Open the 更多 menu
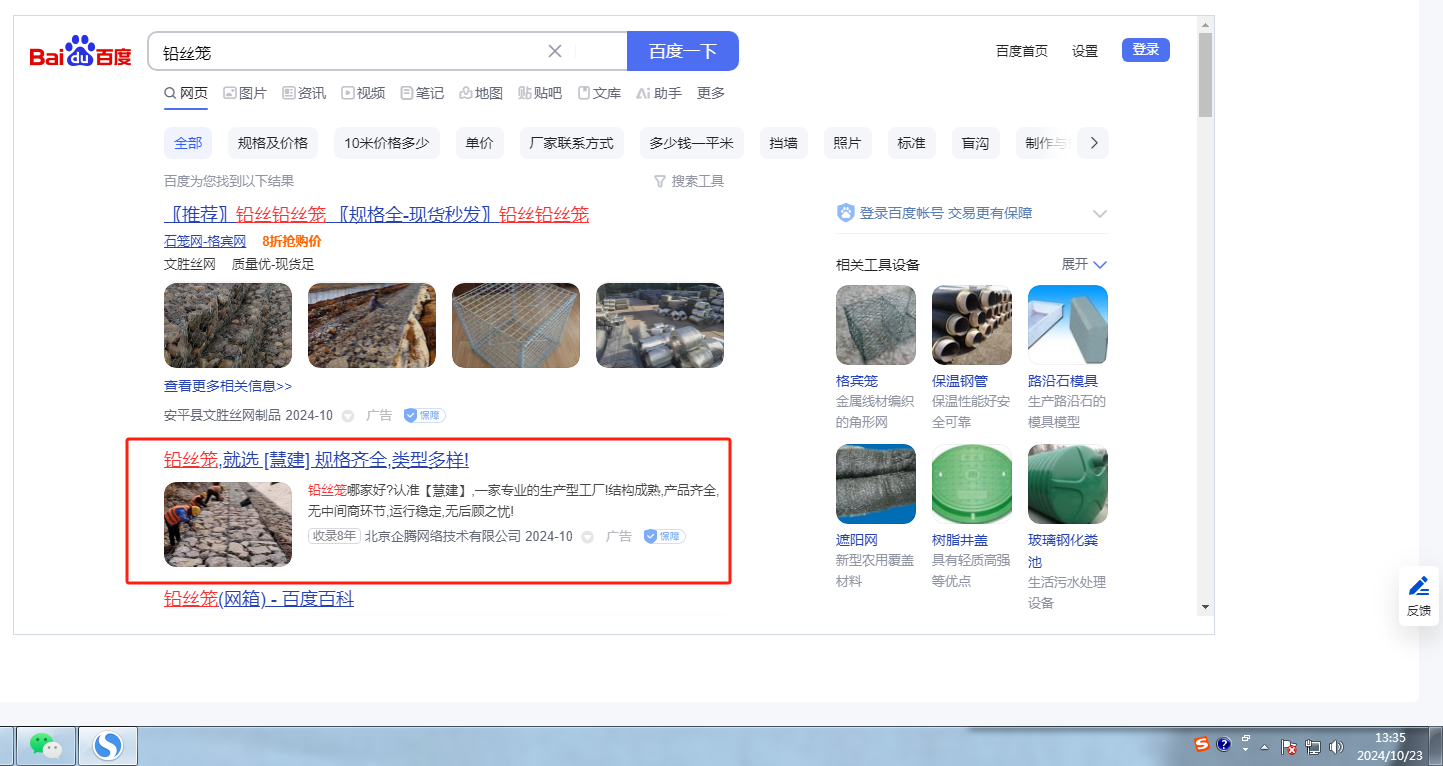This screenshot has width=1443, height=766. click(711, 93)
